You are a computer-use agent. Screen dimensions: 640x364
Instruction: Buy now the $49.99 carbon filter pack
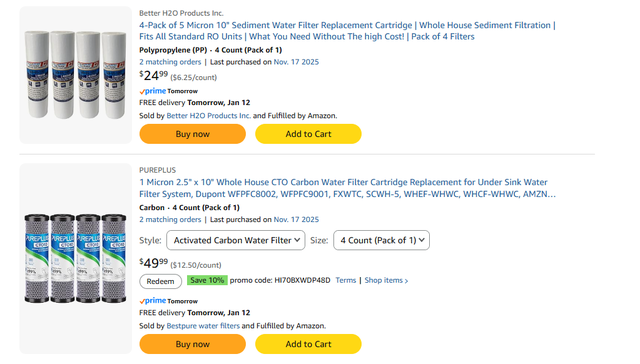click(193, 344)
